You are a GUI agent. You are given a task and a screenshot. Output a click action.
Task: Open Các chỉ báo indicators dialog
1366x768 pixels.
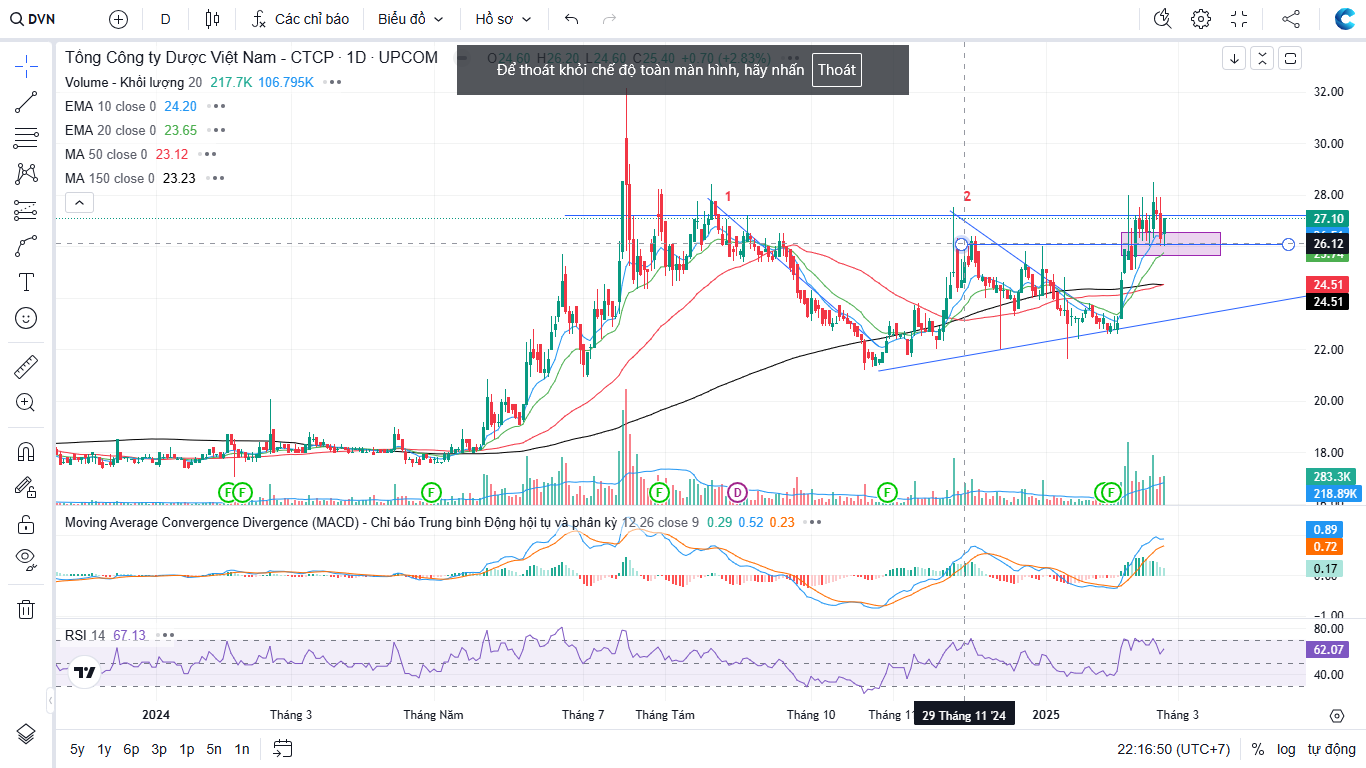(x=299, y=19)
